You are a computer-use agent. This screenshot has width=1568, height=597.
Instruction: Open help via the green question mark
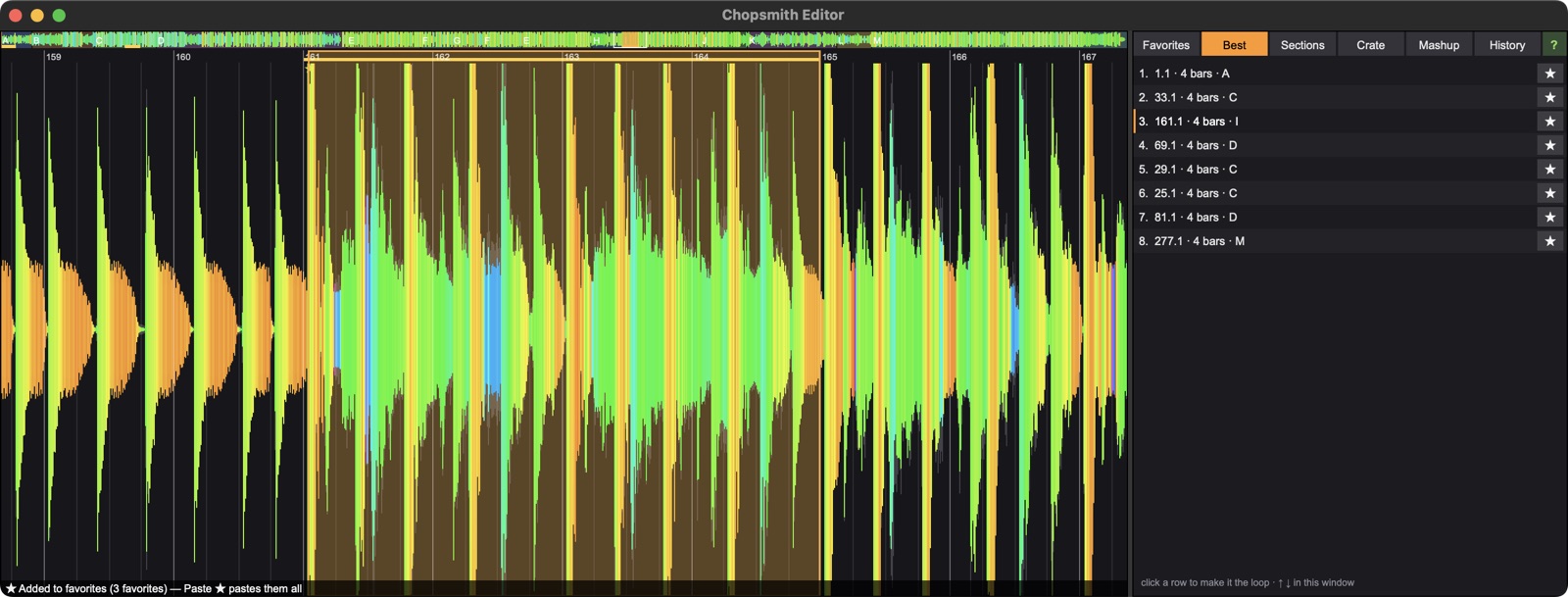1553,45
